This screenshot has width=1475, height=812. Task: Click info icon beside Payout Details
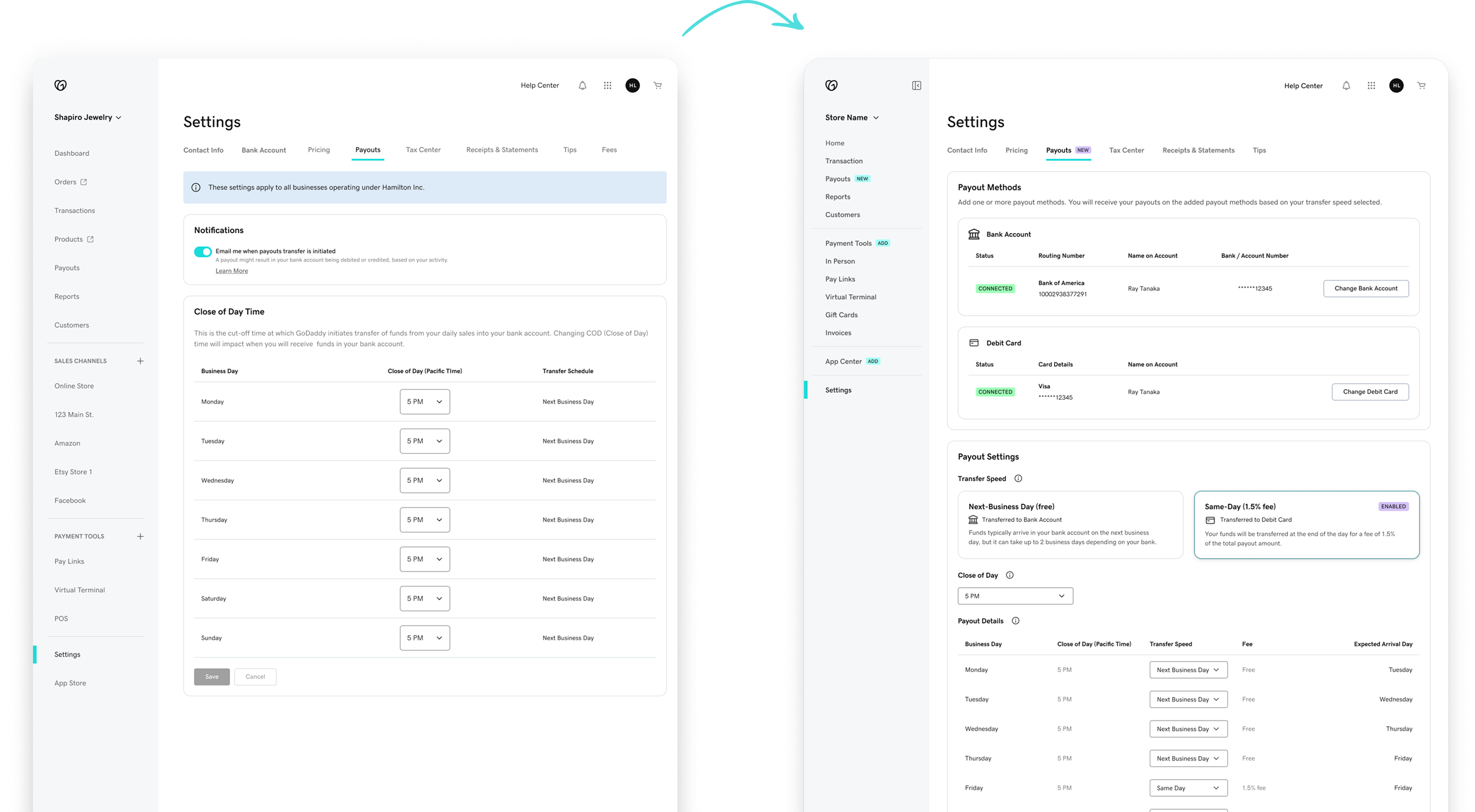(x=1016, y=621)
